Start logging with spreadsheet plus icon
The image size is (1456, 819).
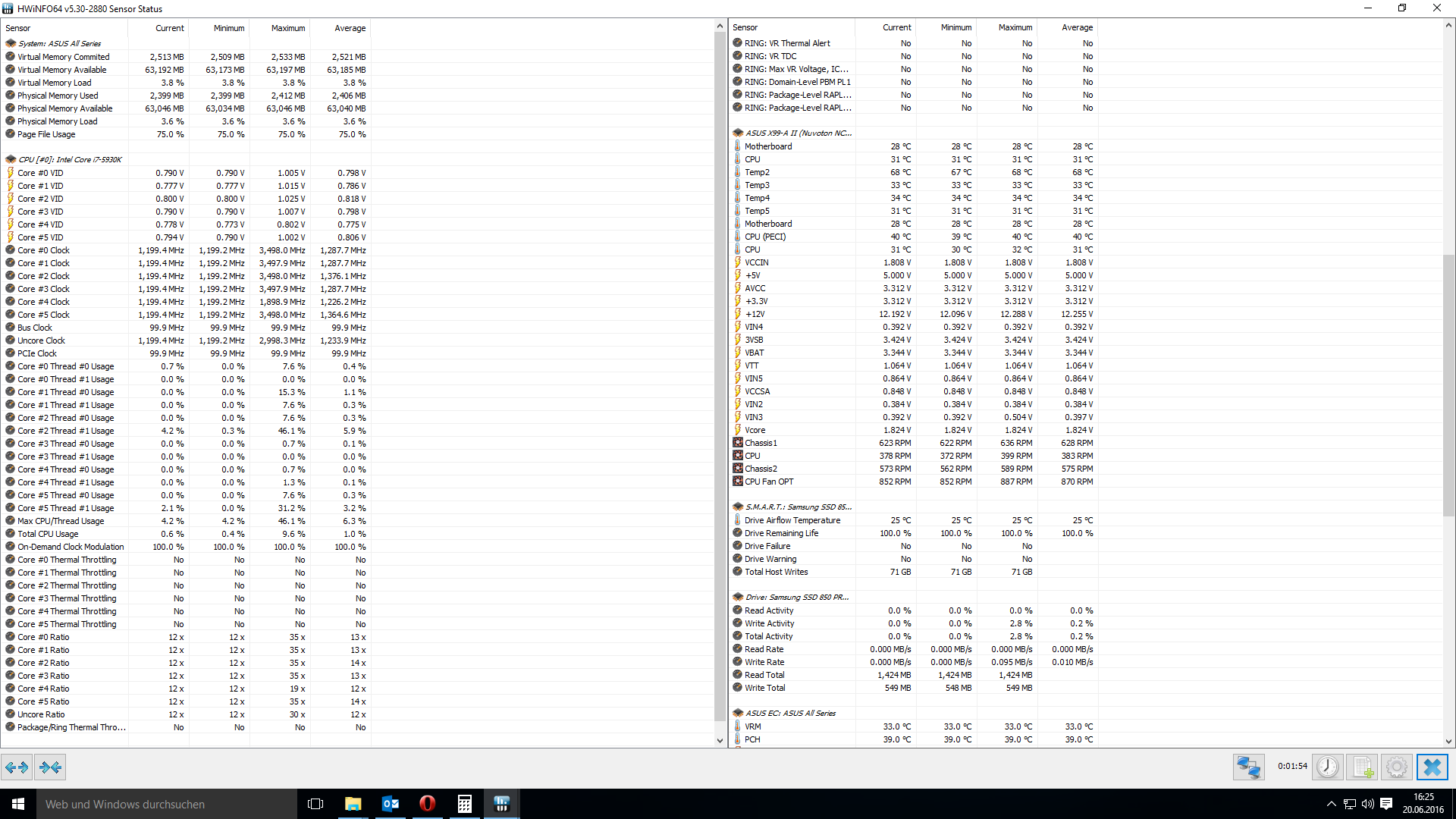1362,767
